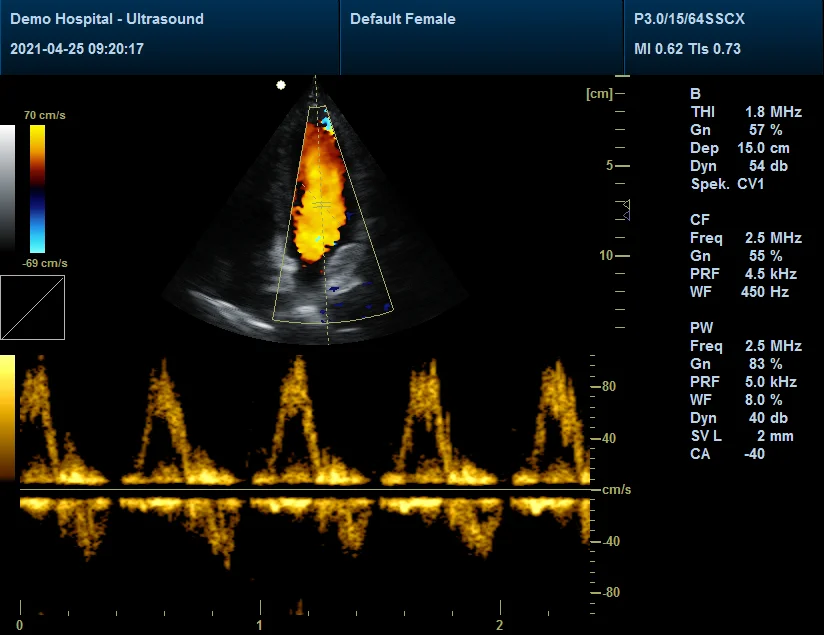Click the grayscale bar at left edge

(7, 187)
